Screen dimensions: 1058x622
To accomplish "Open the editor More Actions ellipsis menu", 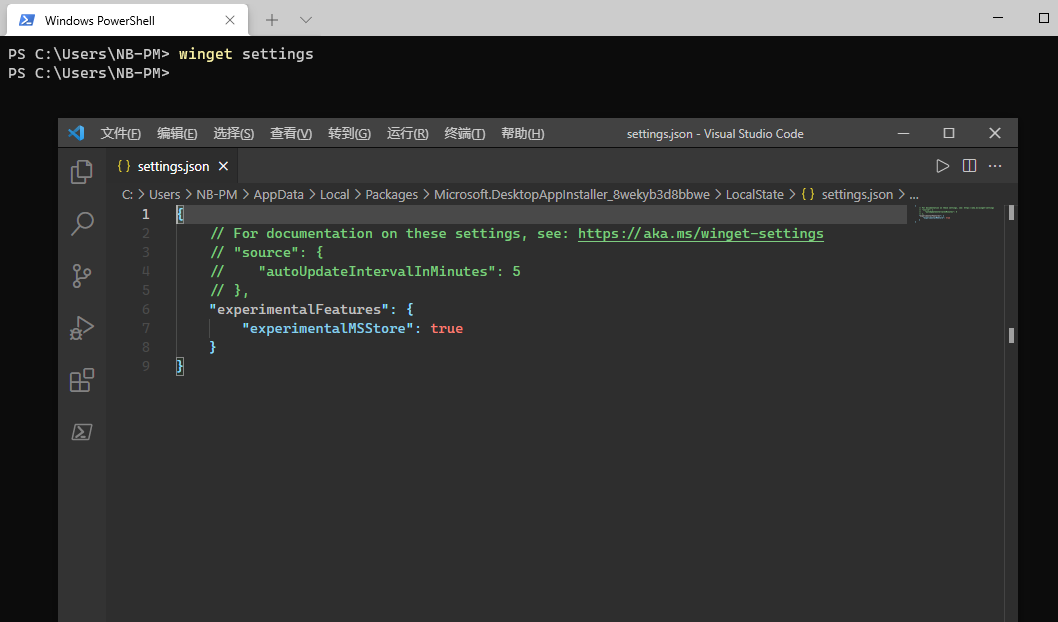I will pyautogui.click(x=995, y=166).
